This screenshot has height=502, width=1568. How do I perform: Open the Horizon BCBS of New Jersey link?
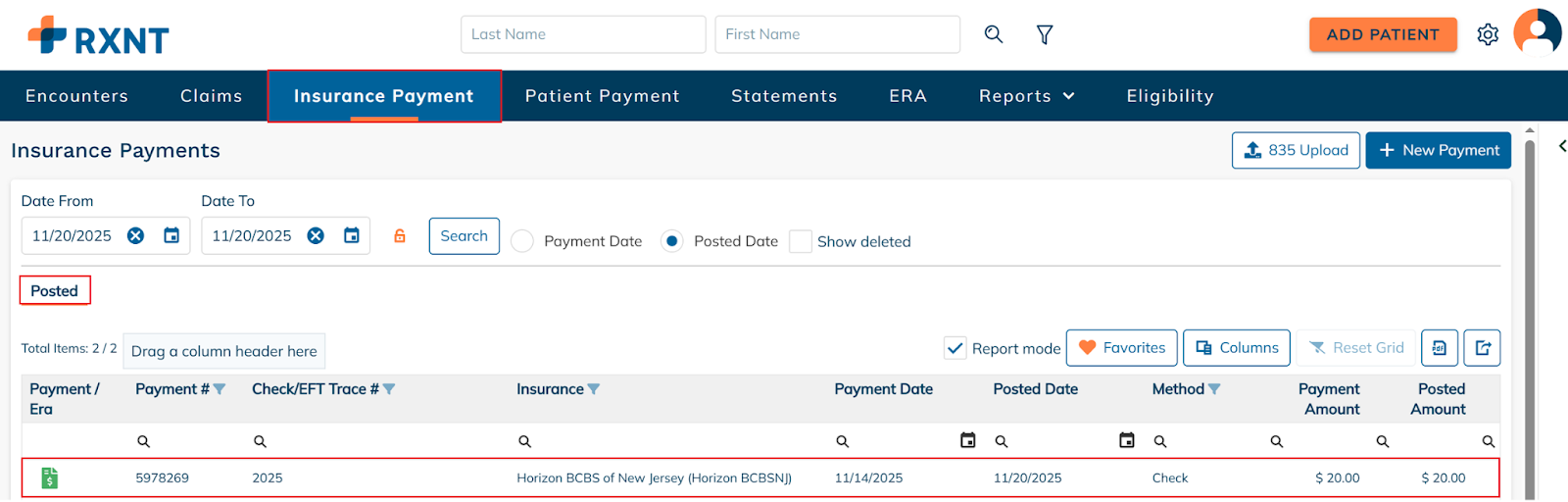coord(654,478)
